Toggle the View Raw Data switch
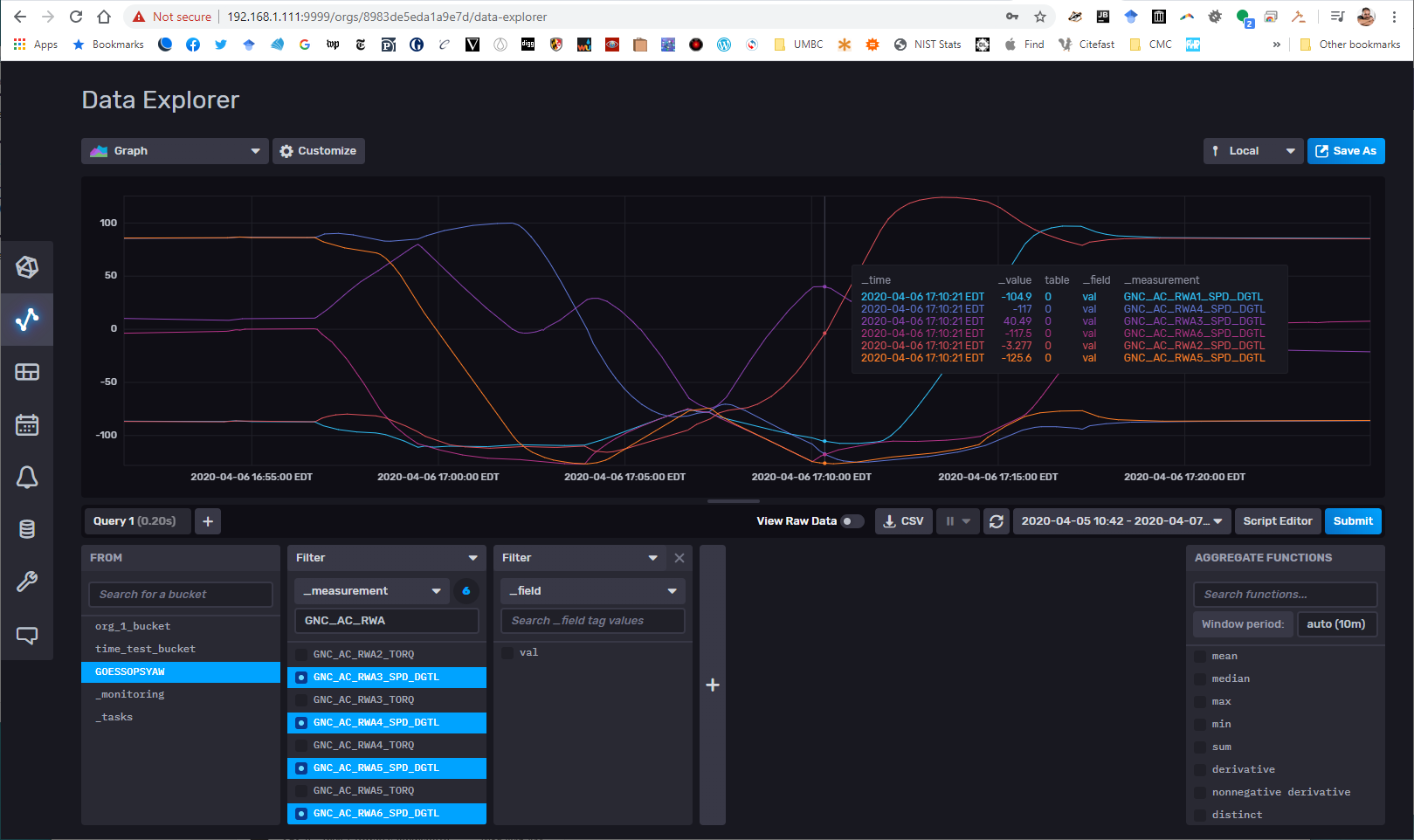The height and width of the screenshot is (840, 1414). [x=852, y=521]
